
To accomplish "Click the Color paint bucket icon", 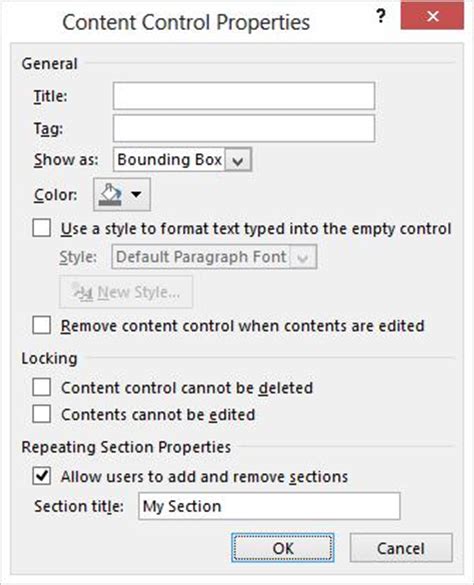I will pos(110,194).
